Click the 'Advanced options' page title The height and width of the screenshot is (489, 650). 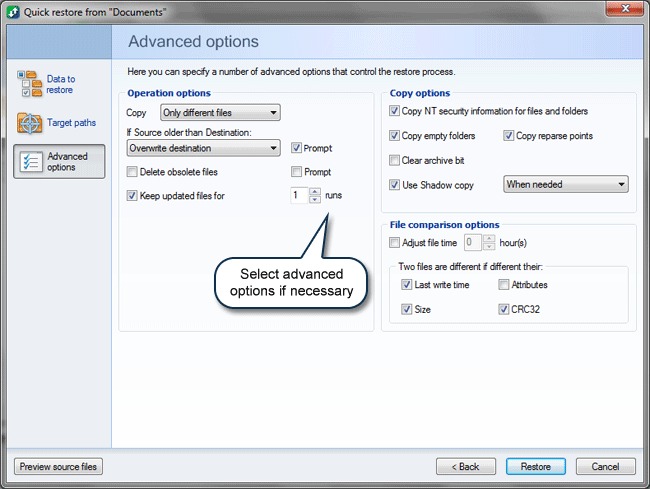coord(193,41)
